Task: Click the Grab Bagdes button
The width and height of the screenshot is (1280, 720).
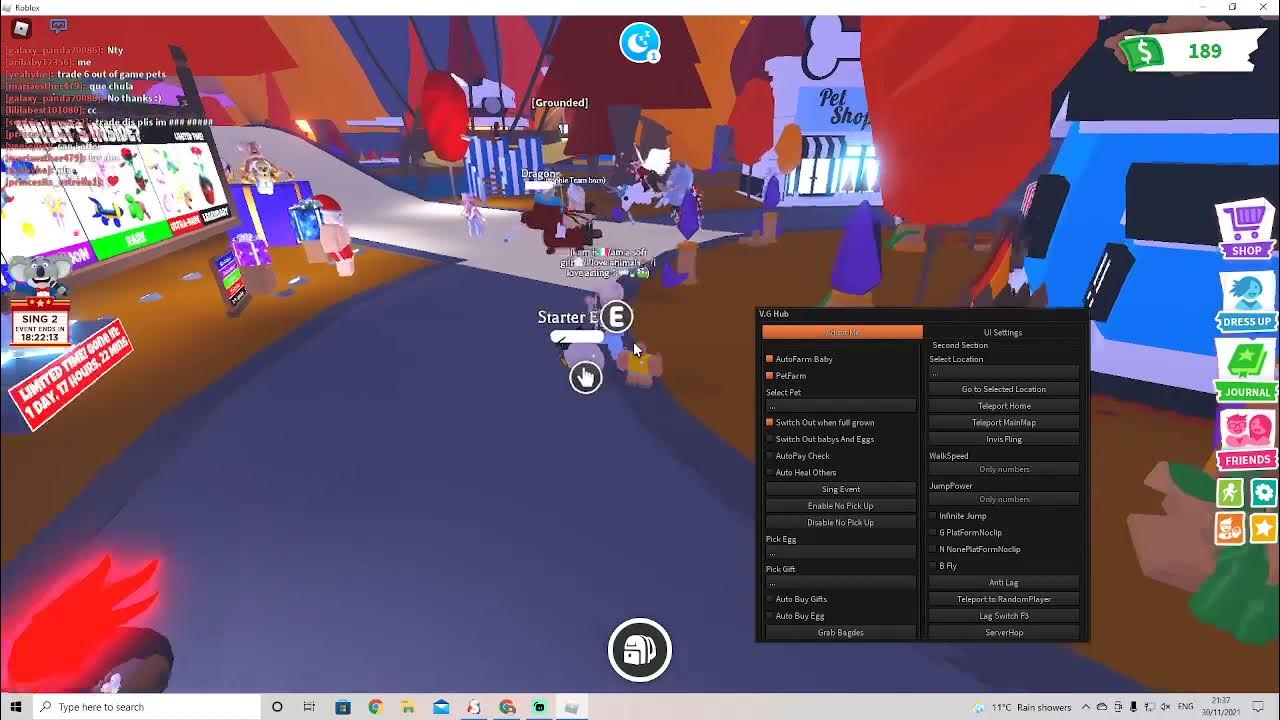Action: coord(840,632)
